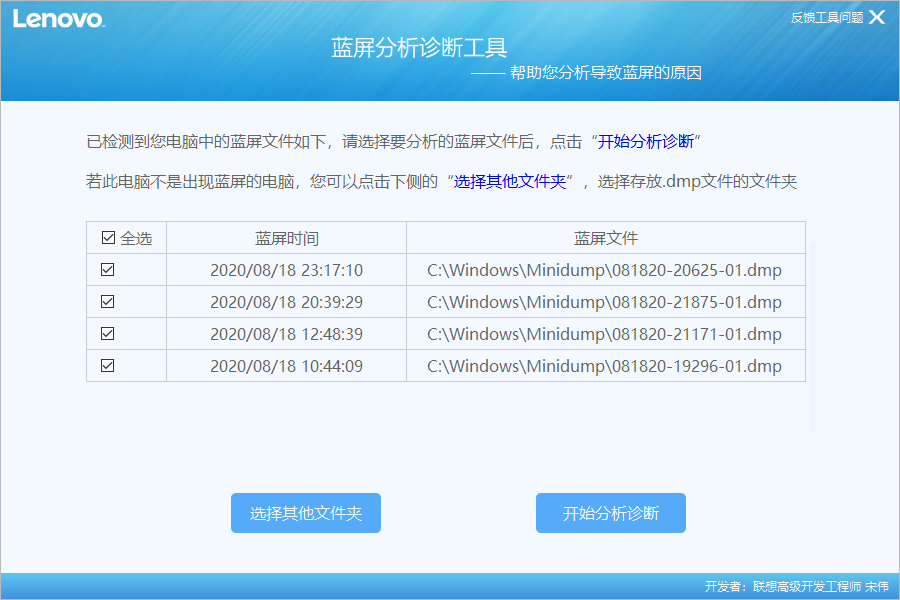900x600 pixels.
Task: Uncheck the checkbox for the 20:39:29 dump
Action: (108, 302)
